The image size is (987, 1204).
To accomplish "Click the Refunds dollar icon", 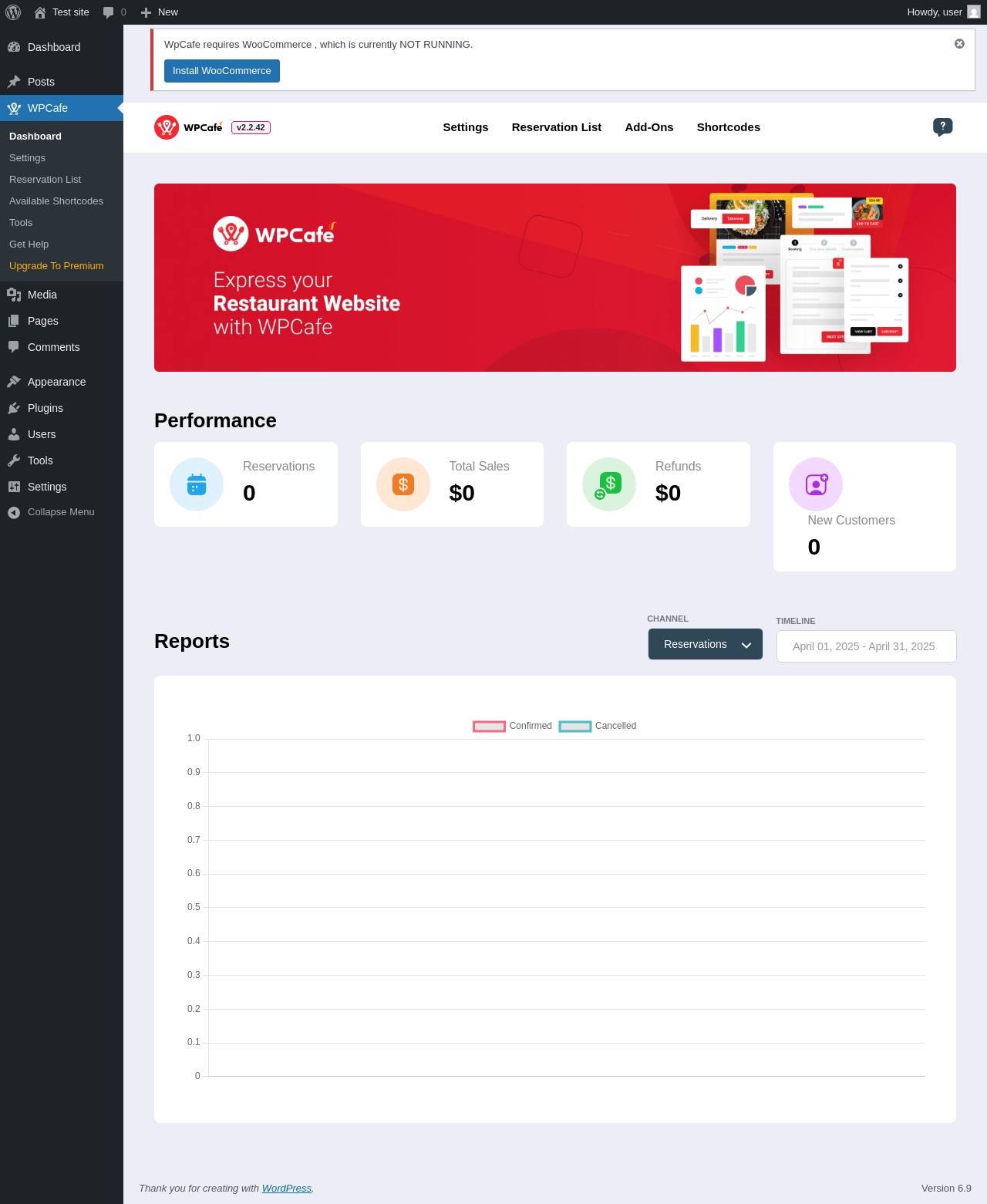I will pyautogui.click(x=609, y=484).
